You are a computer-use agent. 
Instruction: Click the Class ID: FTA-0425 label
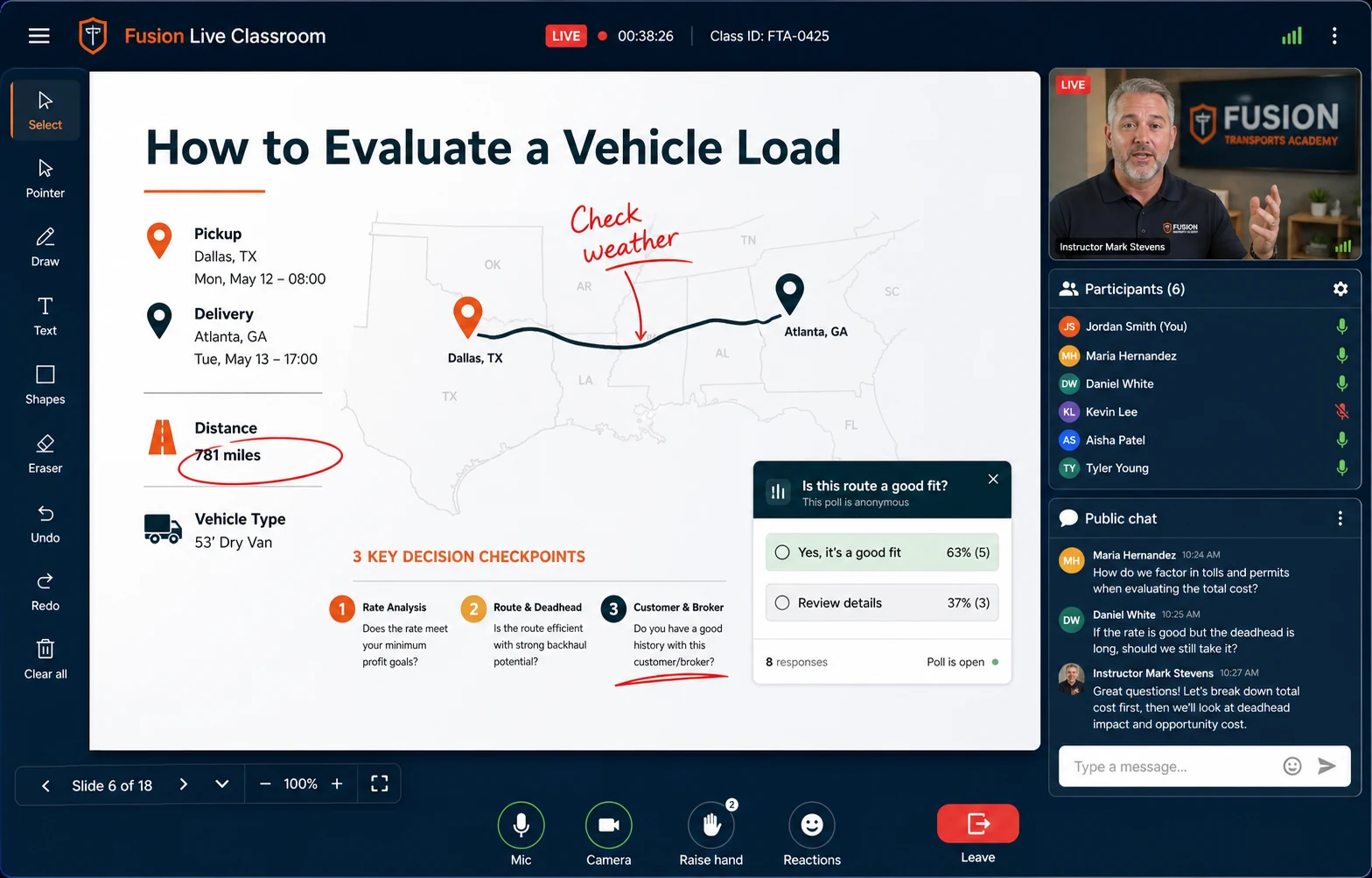(769, 36)
